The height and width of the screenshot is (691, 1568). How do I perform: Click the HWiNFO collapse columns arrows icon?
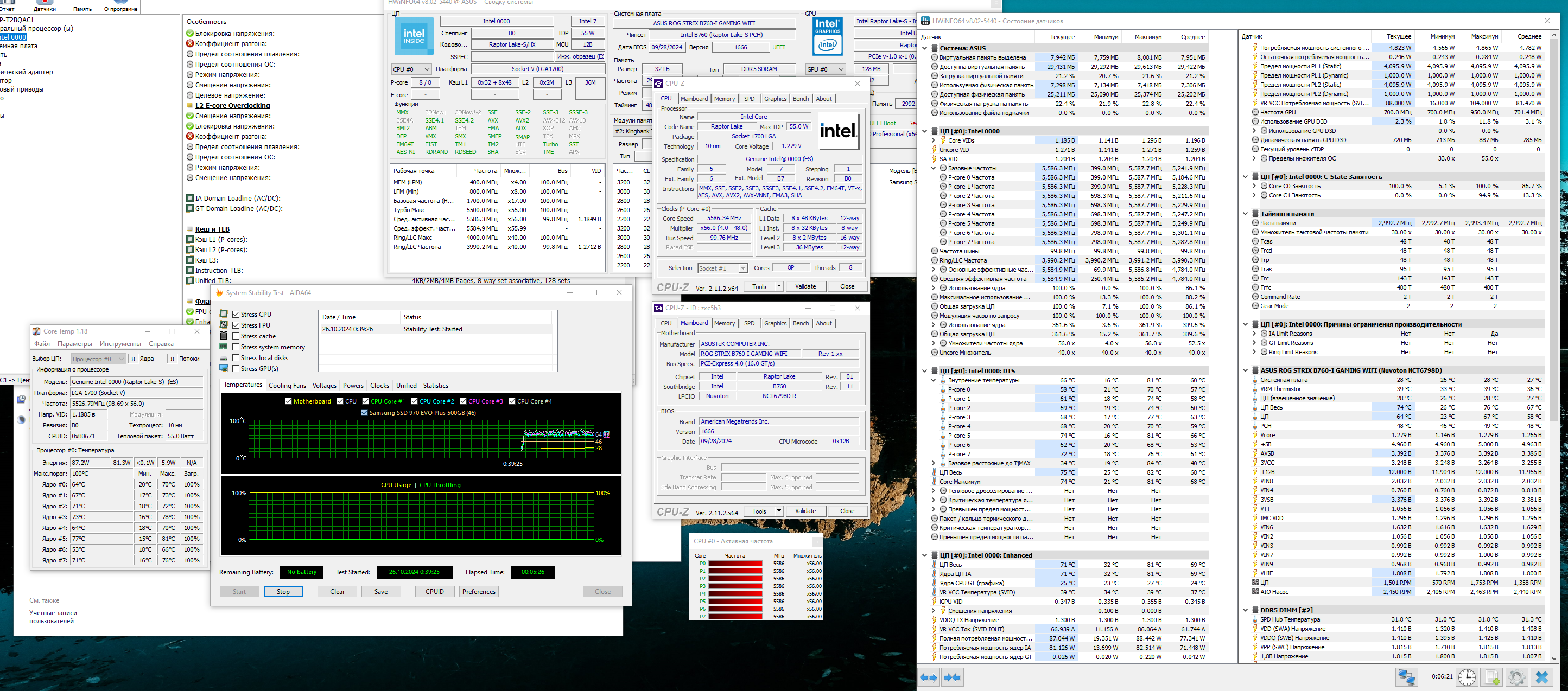[x=952, y=677]
